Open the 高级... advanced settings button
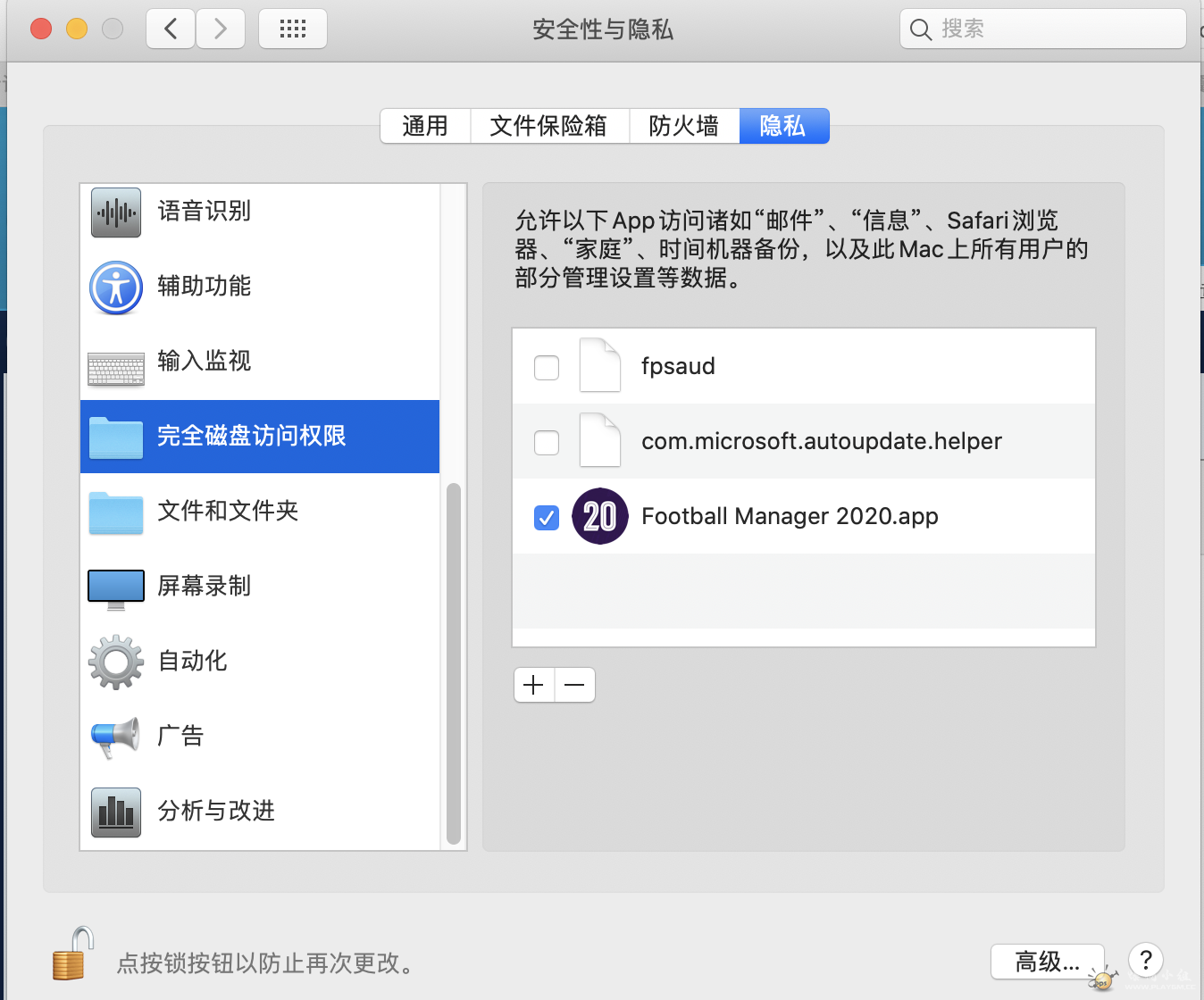Viewport: 1204px width, 1000px height. click(1047, 962)
